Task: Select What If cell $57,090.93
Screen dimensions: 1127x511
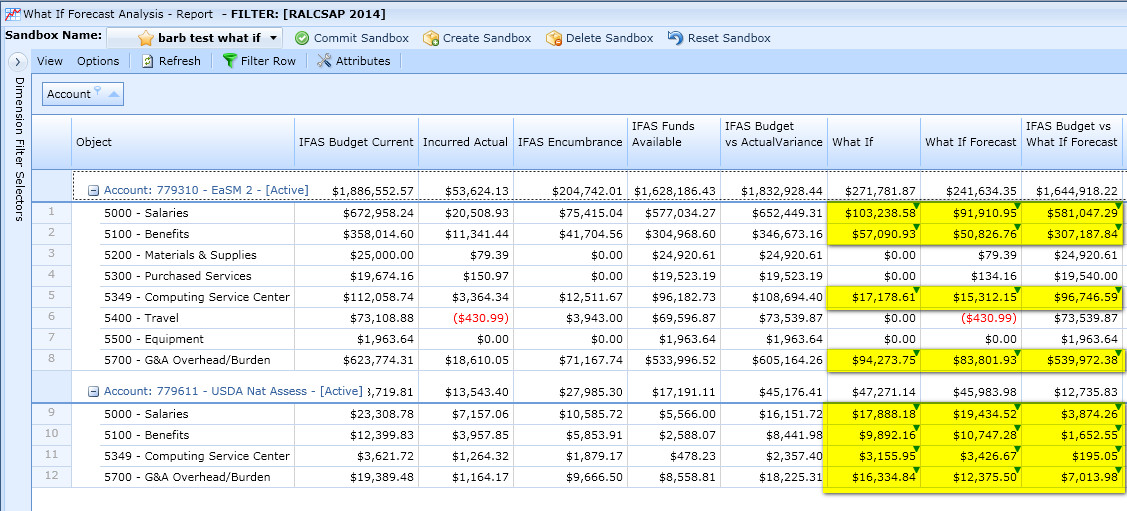Action: pyautogui.click(x=874, y=234)
